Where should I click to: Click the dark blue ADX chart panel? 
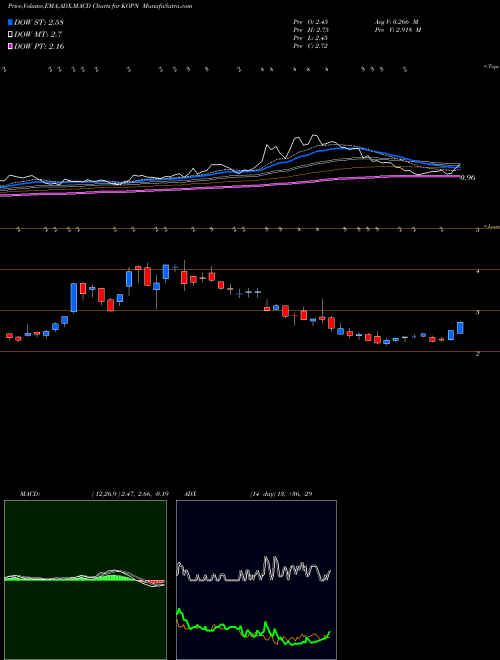click(x=256, y=580)
